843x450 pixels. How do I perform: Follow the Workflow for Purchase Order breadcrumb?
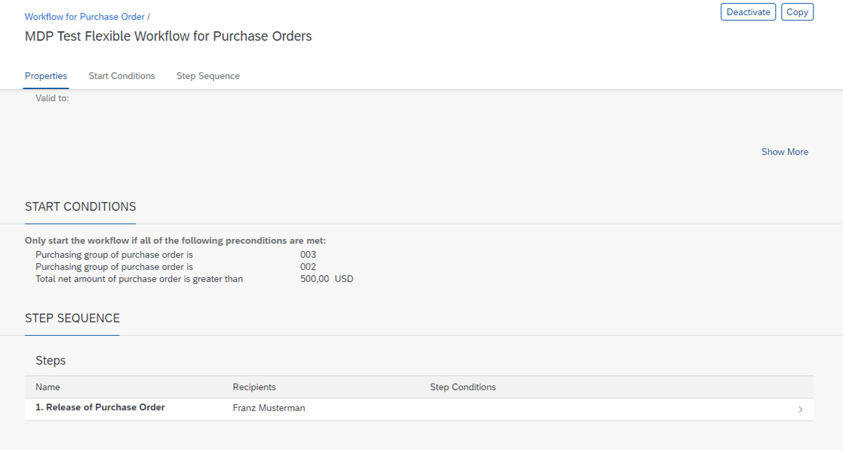click(x=85, y=17)
